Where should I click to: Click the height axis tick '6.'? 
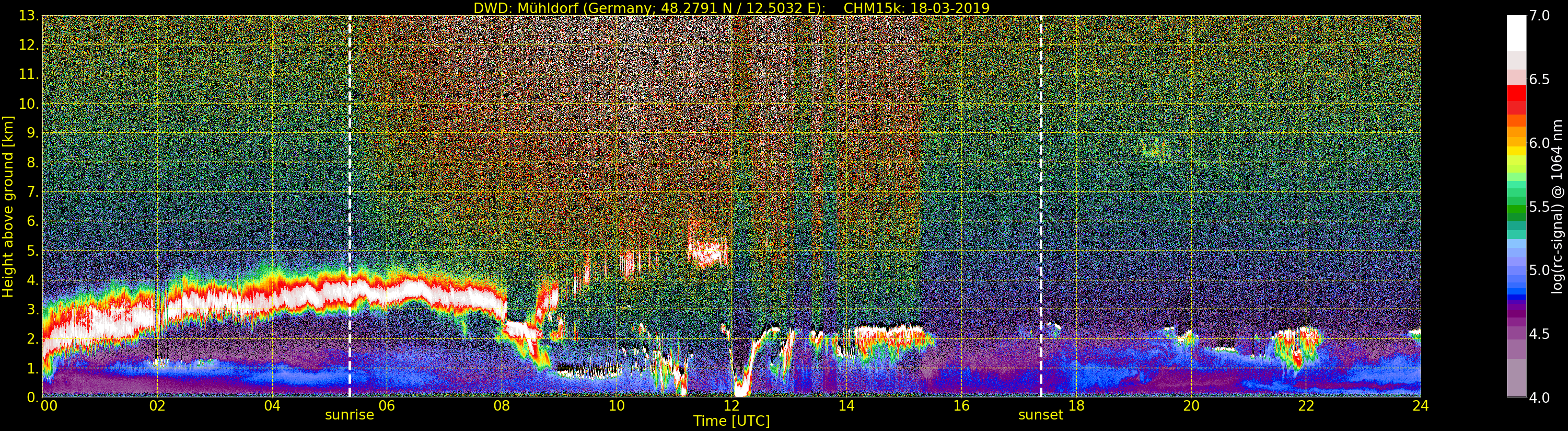(x=32, y=221)
